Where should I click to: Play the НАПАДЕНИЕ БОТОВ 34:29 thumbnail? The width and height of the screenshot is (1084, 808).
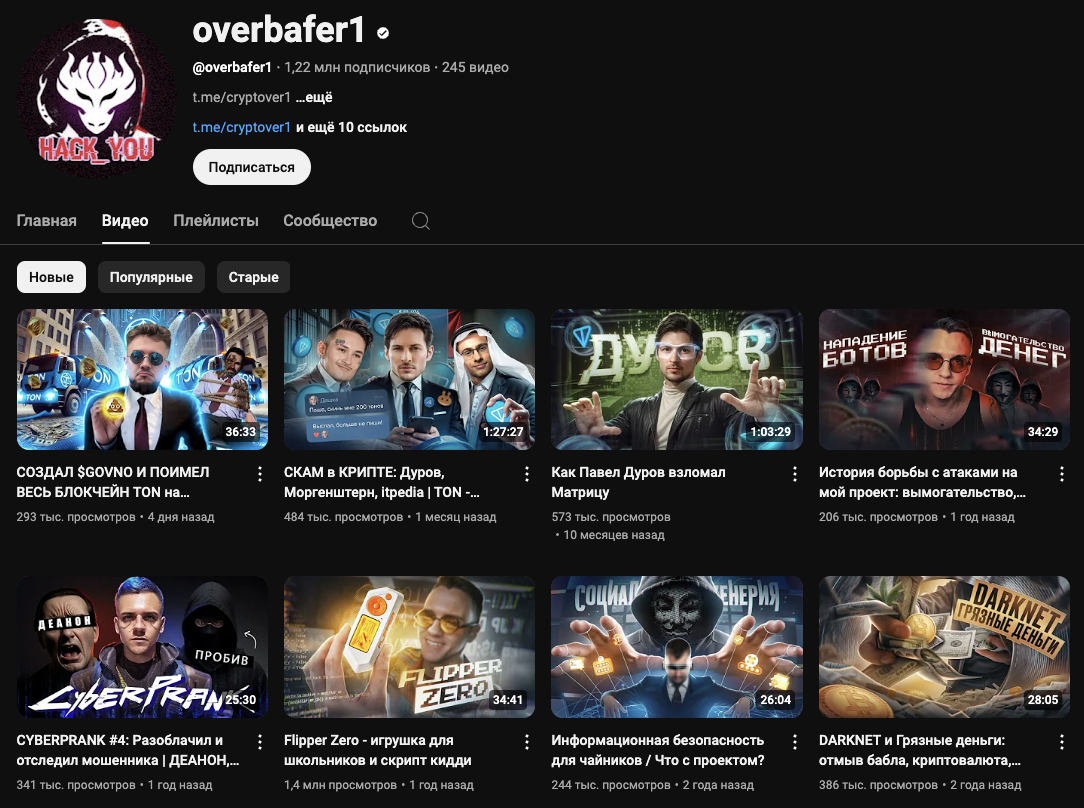pos(944,379)
